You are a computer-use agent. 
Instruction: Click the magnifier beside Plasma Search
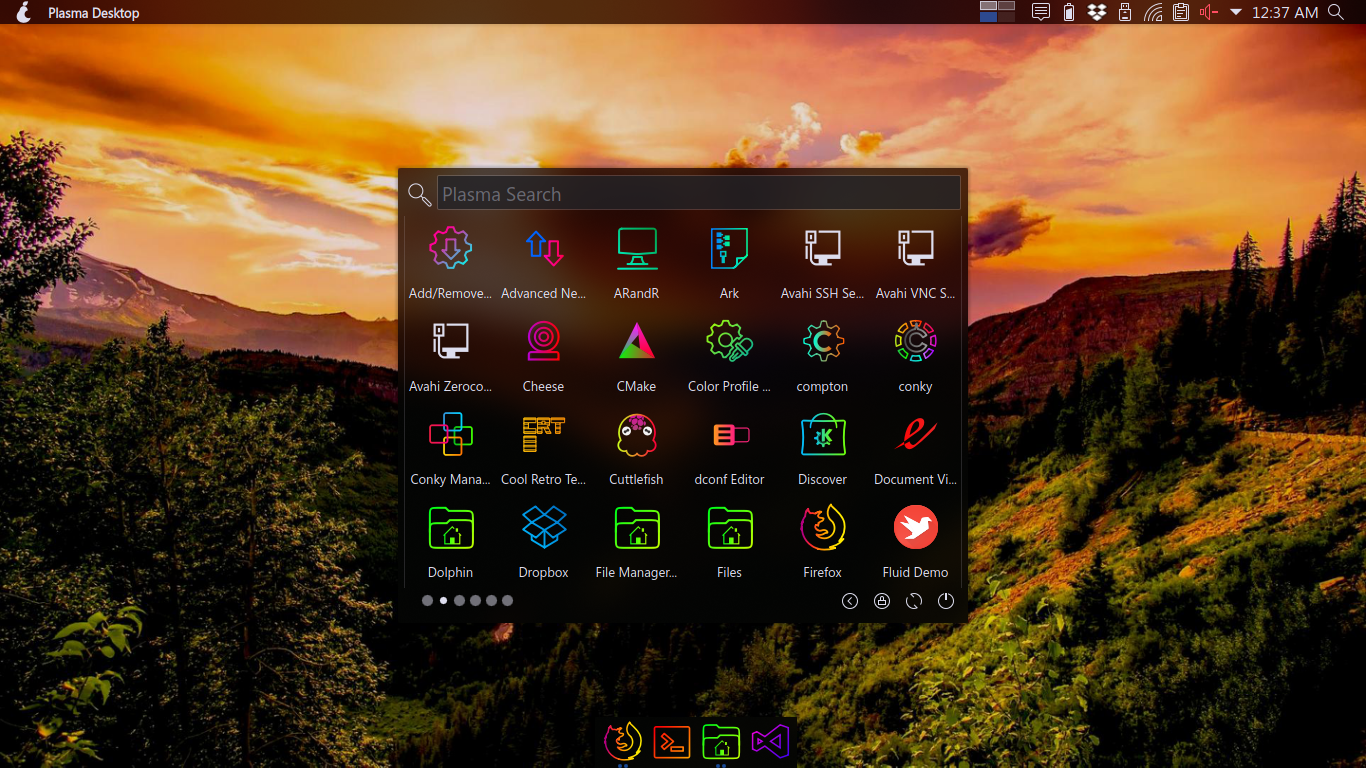click(420, 194)
